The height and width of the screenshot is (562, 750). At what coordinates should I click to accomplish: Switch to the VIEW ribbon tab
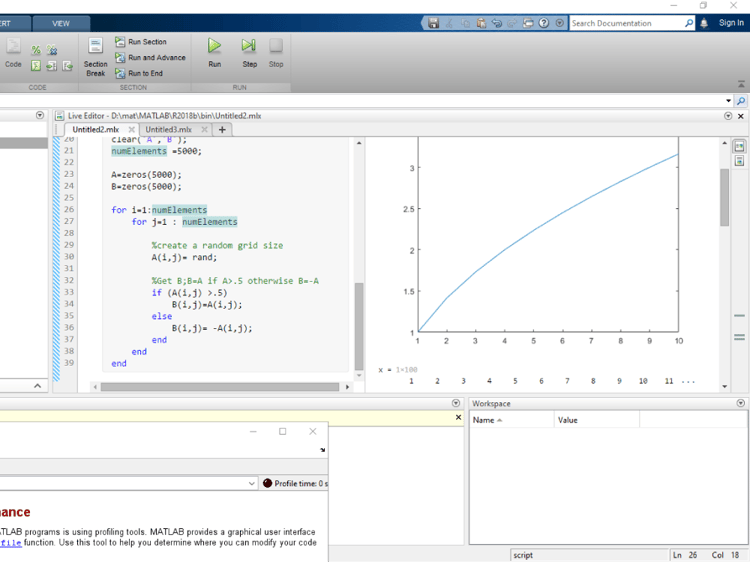[61, 23]
